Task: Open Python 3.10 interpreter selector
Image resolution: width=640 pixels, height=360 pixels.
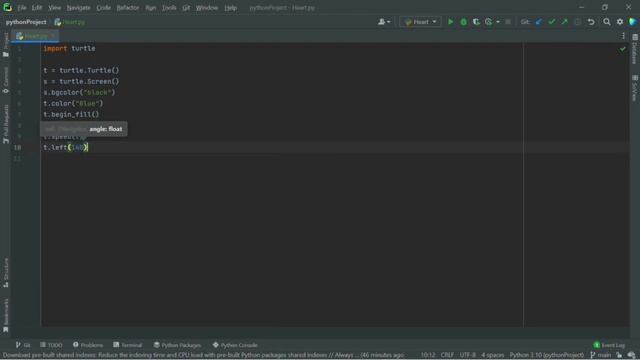Action: pos(547,355)
